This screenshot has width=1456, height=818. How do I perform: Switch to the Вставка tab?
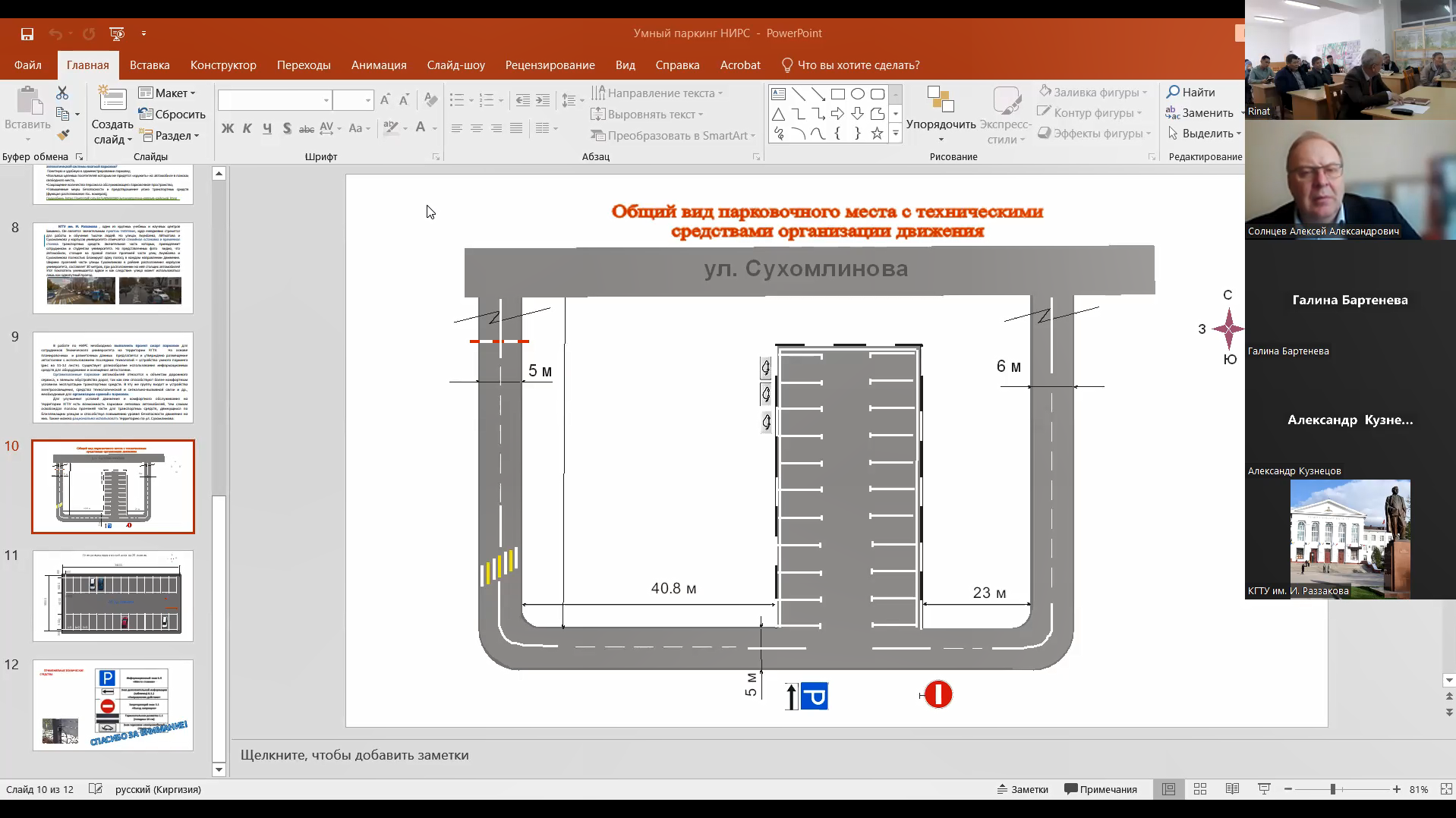[150, 65]
